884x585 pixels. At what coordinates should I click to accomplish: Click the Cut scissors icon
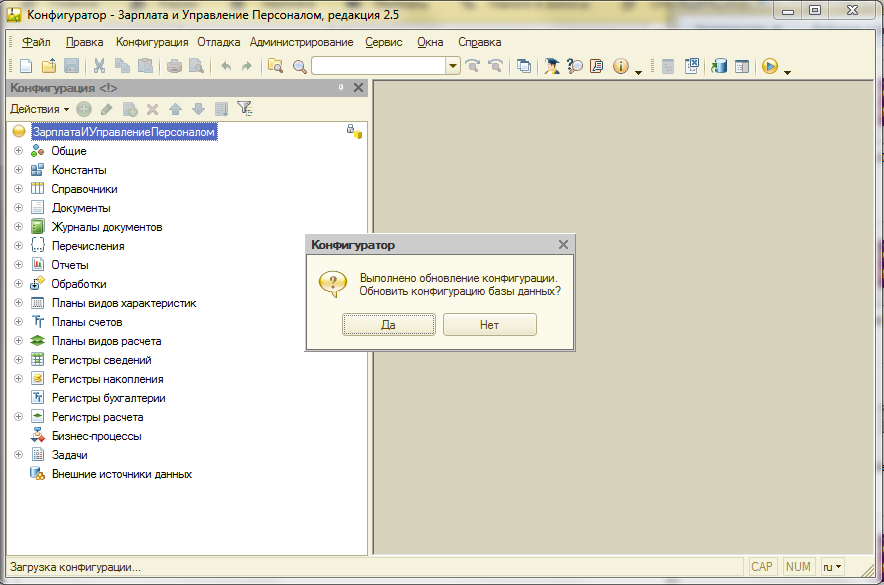[x=99, y=66]
